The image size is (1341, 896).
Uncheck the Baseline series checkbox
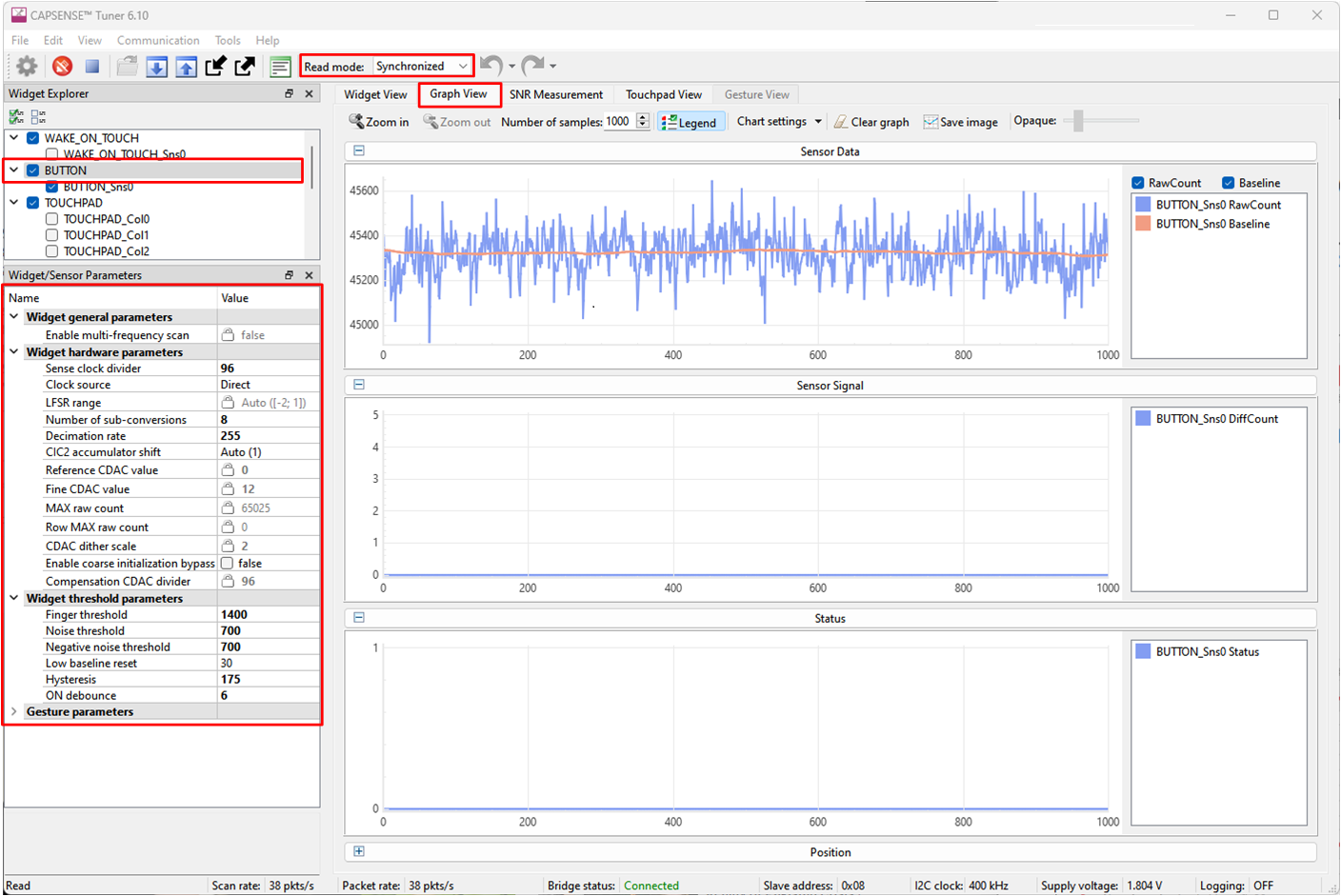coord(1229,183)
